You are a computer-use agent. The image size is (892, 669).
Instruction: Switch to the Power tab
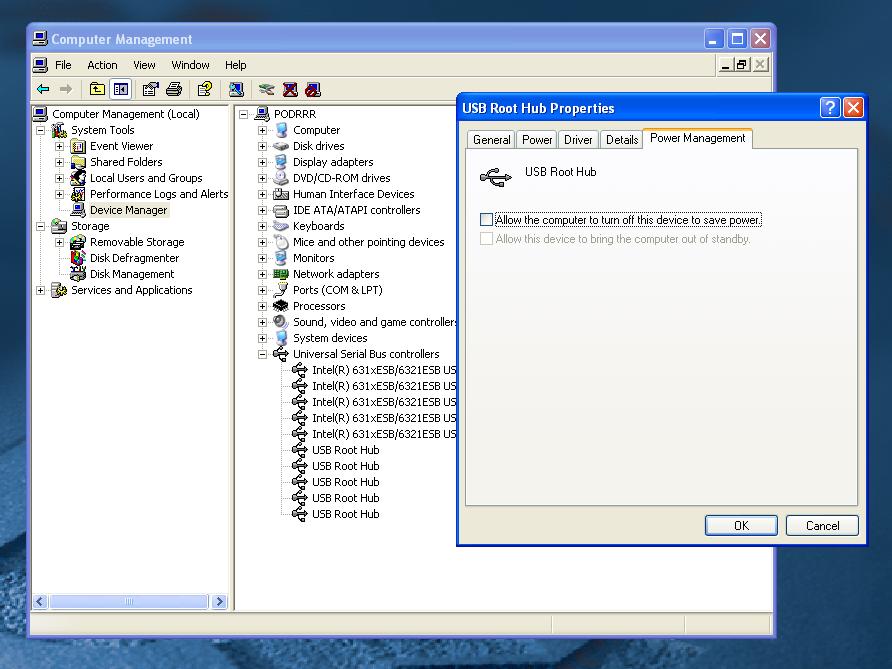(x=537, y=140)
